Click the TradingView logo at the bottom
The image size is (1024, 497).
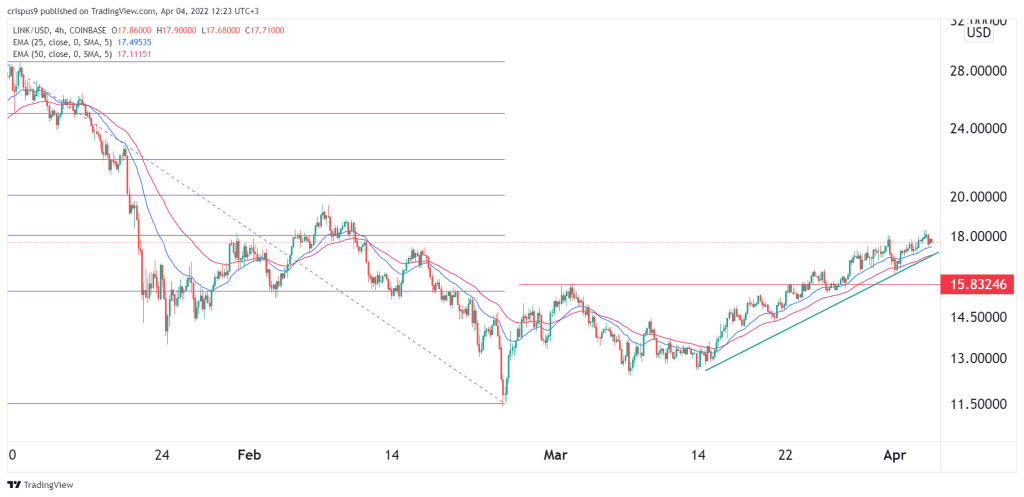40,485
